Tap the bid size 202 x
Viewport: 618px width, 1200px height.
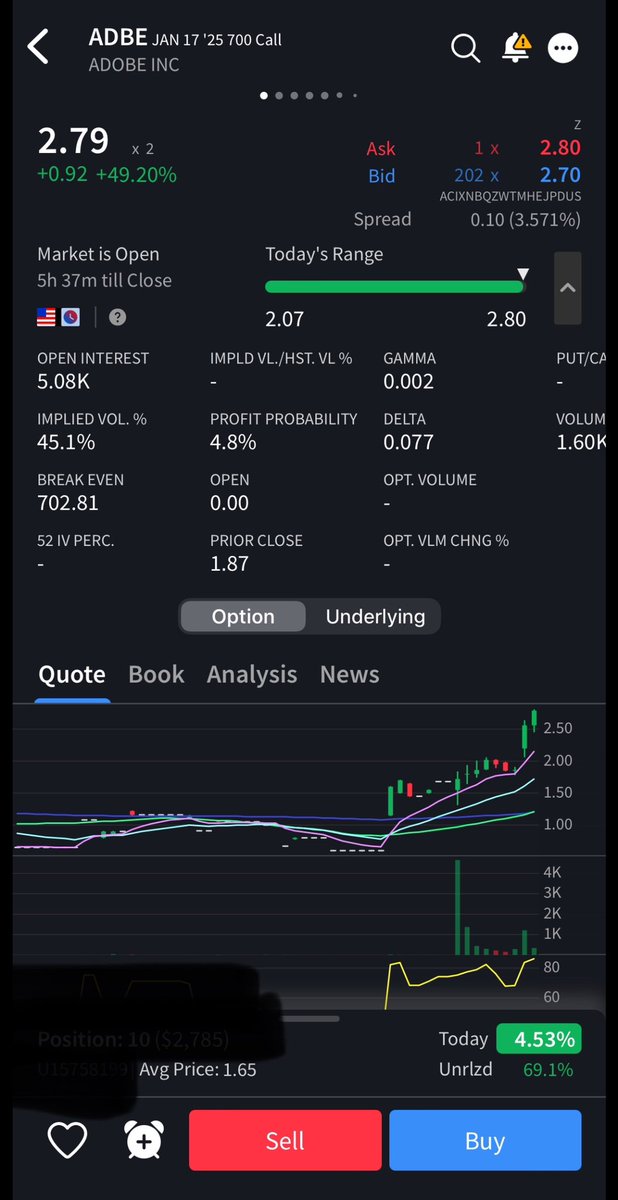click(476, 175)
